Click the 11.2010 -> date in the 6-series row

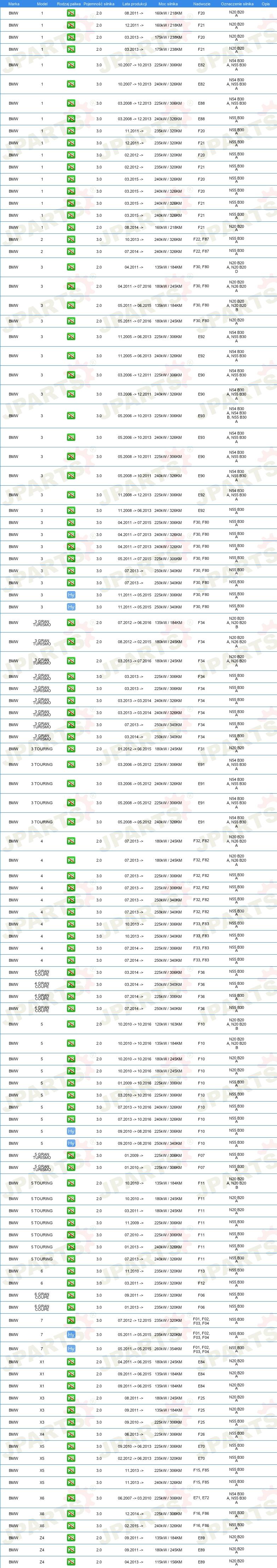[x=134, y=1271]
